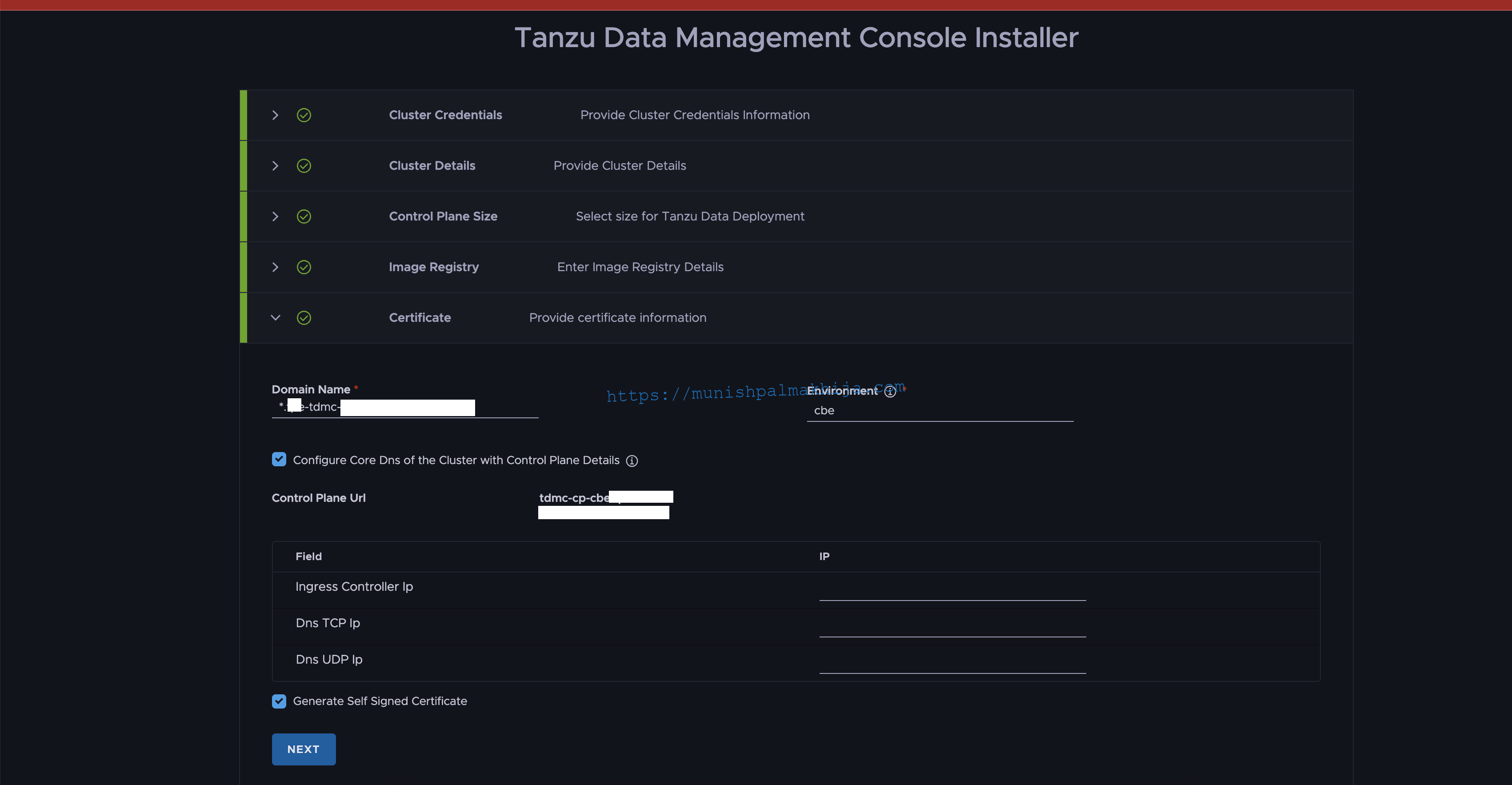Click the tdmc-cp-cbe control plane URL value

tap(605, 505)
